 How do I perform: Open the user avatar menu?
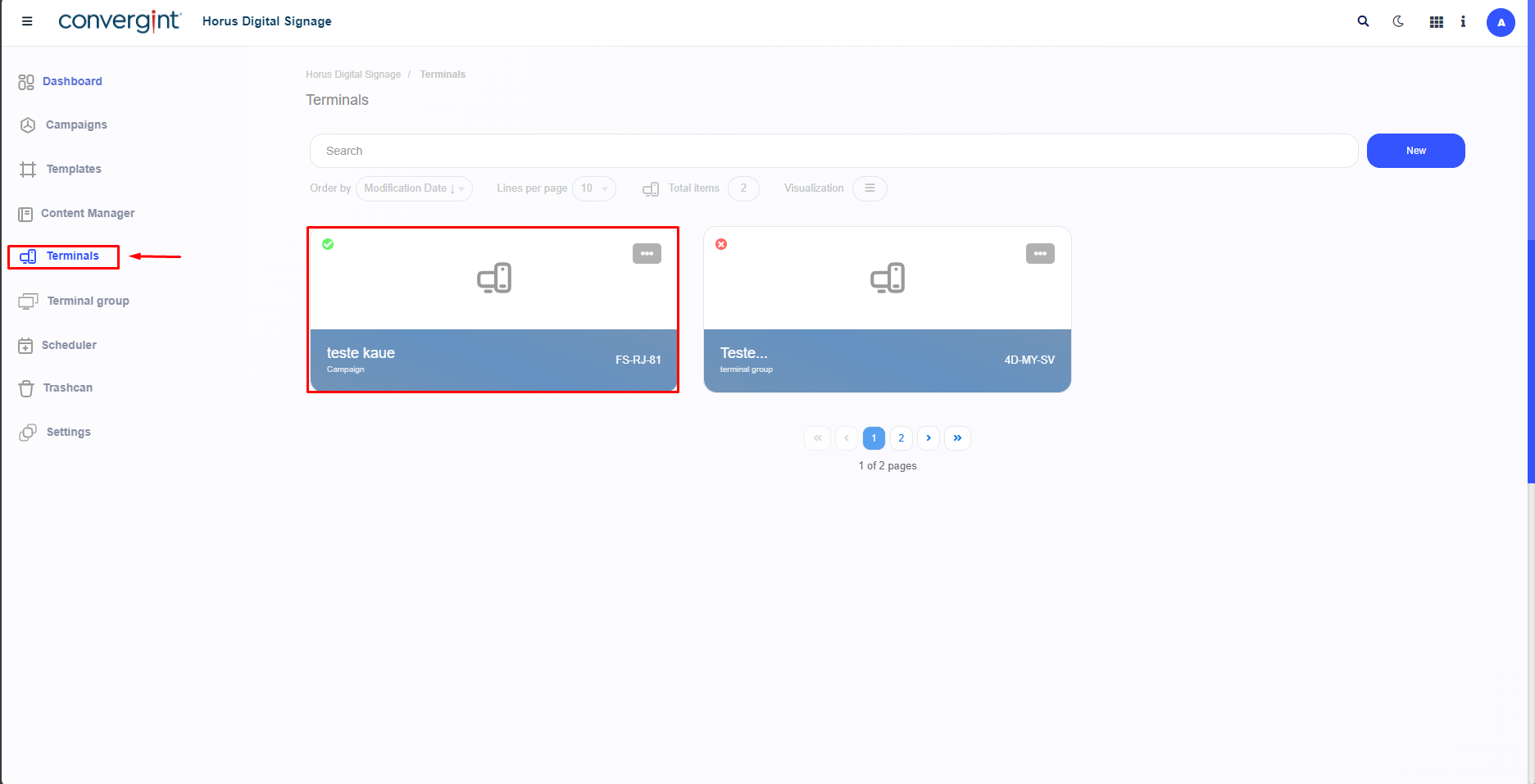[1500, 23]
